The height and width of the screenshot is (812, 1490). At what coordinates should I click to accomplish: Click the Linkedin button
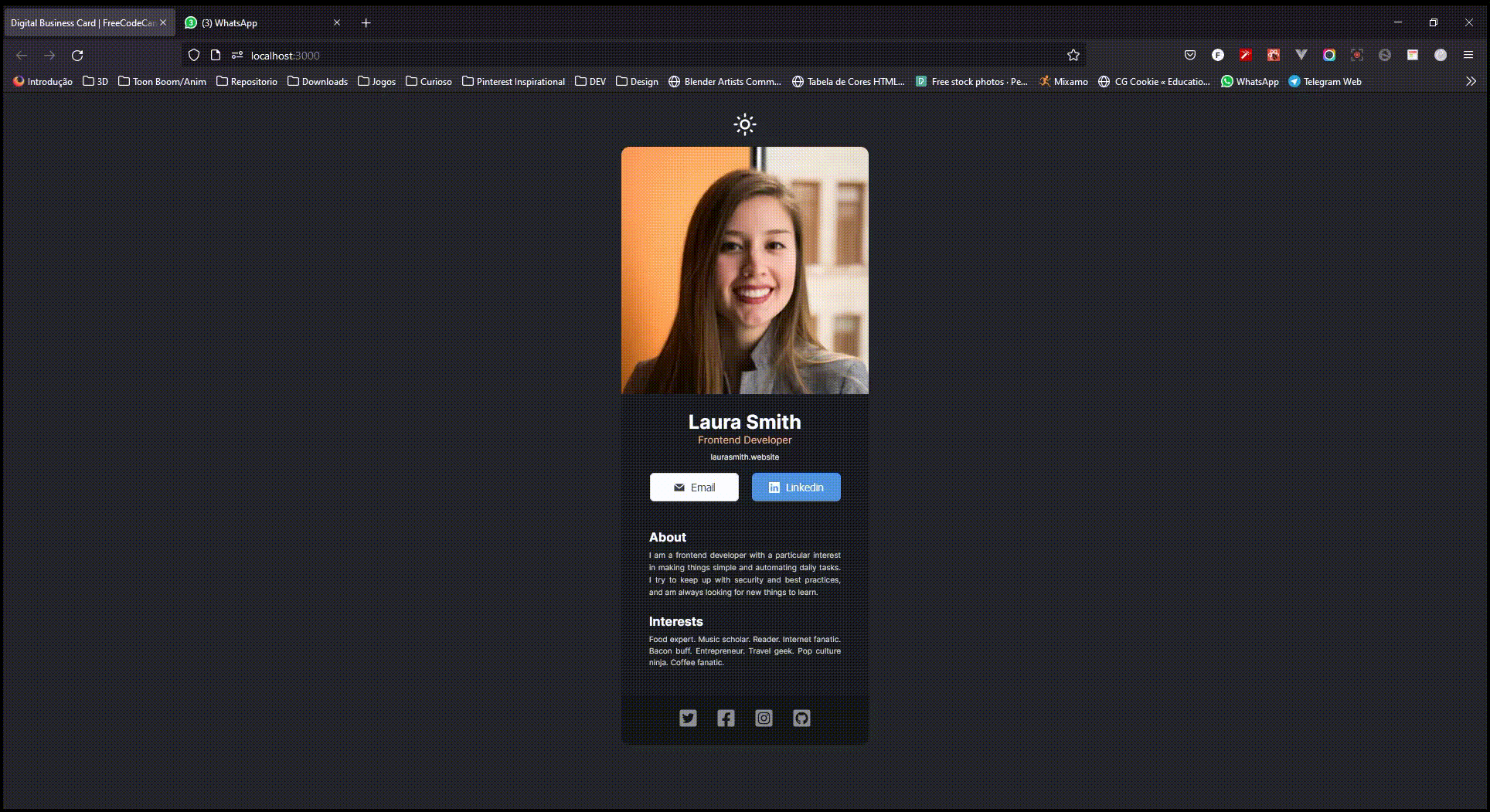(x=796, y=488)
